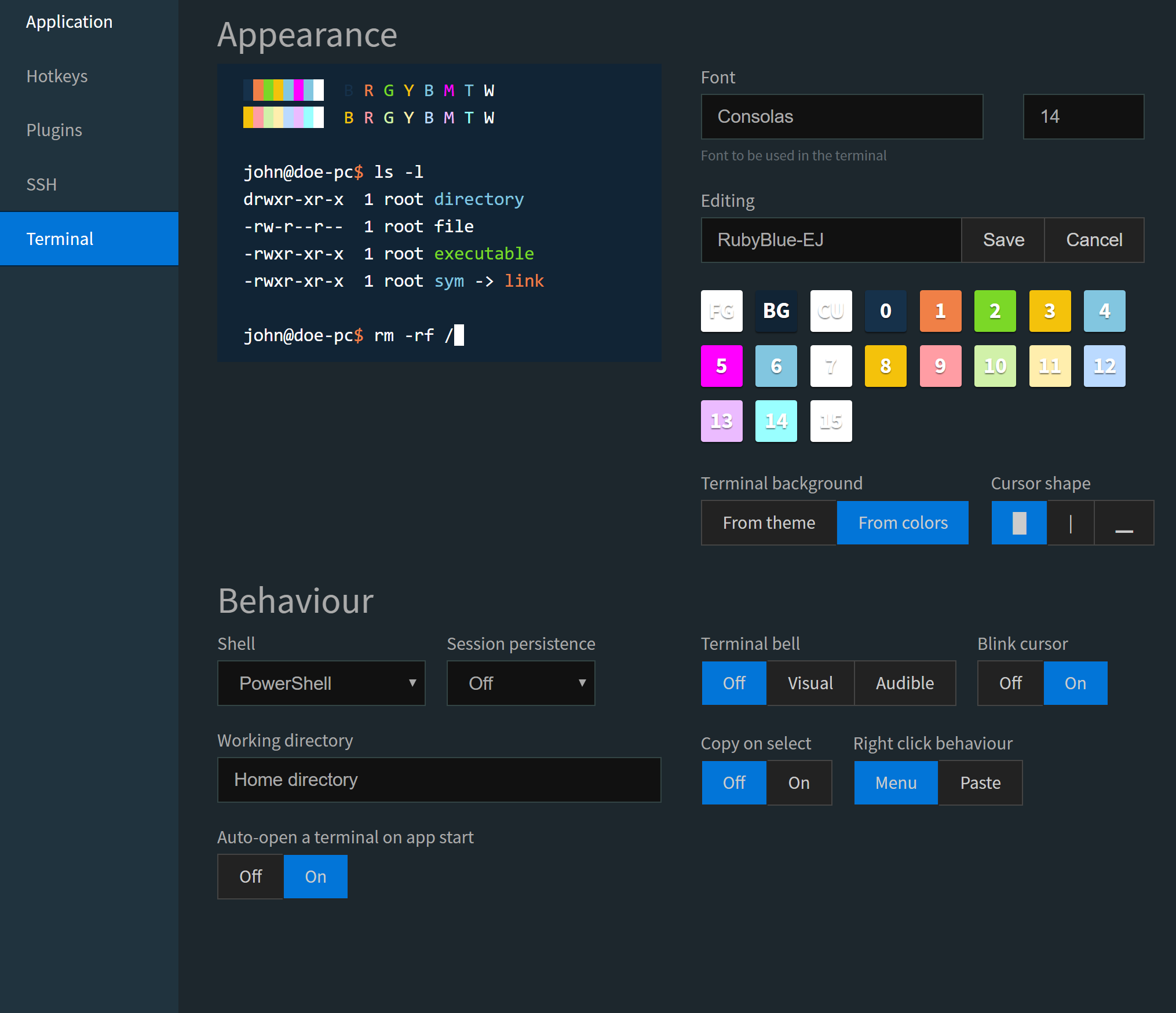Go to Hotkeys settings
This screenshot has width=1176, height=1013.
[x=89, y=76]
